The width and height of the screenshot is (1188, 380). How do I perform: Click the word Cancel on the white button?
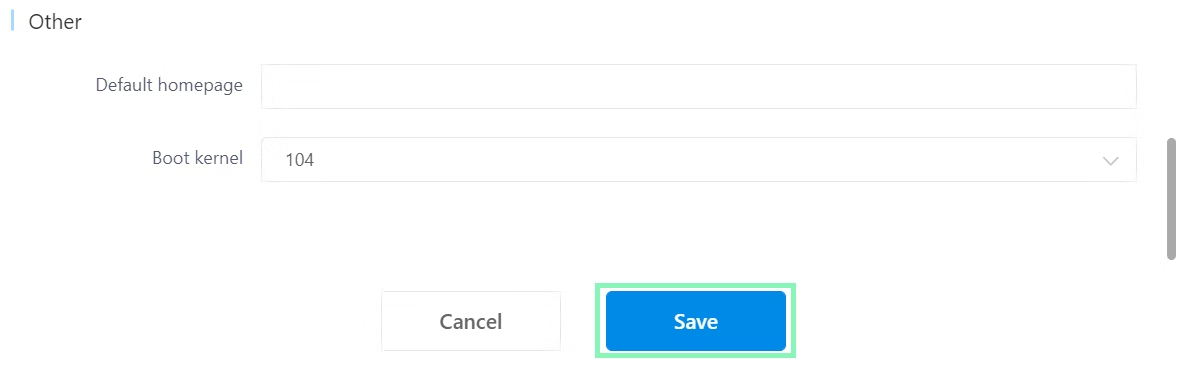pyautogui.click(x=471, y=322)
